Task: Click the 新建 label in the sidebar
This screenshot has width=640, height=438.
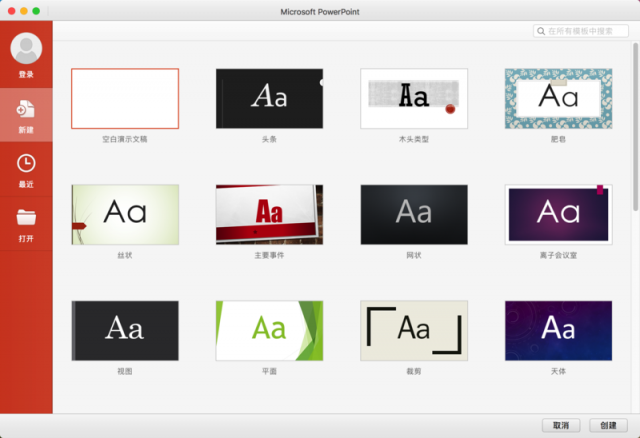Action: click(26, 130)
